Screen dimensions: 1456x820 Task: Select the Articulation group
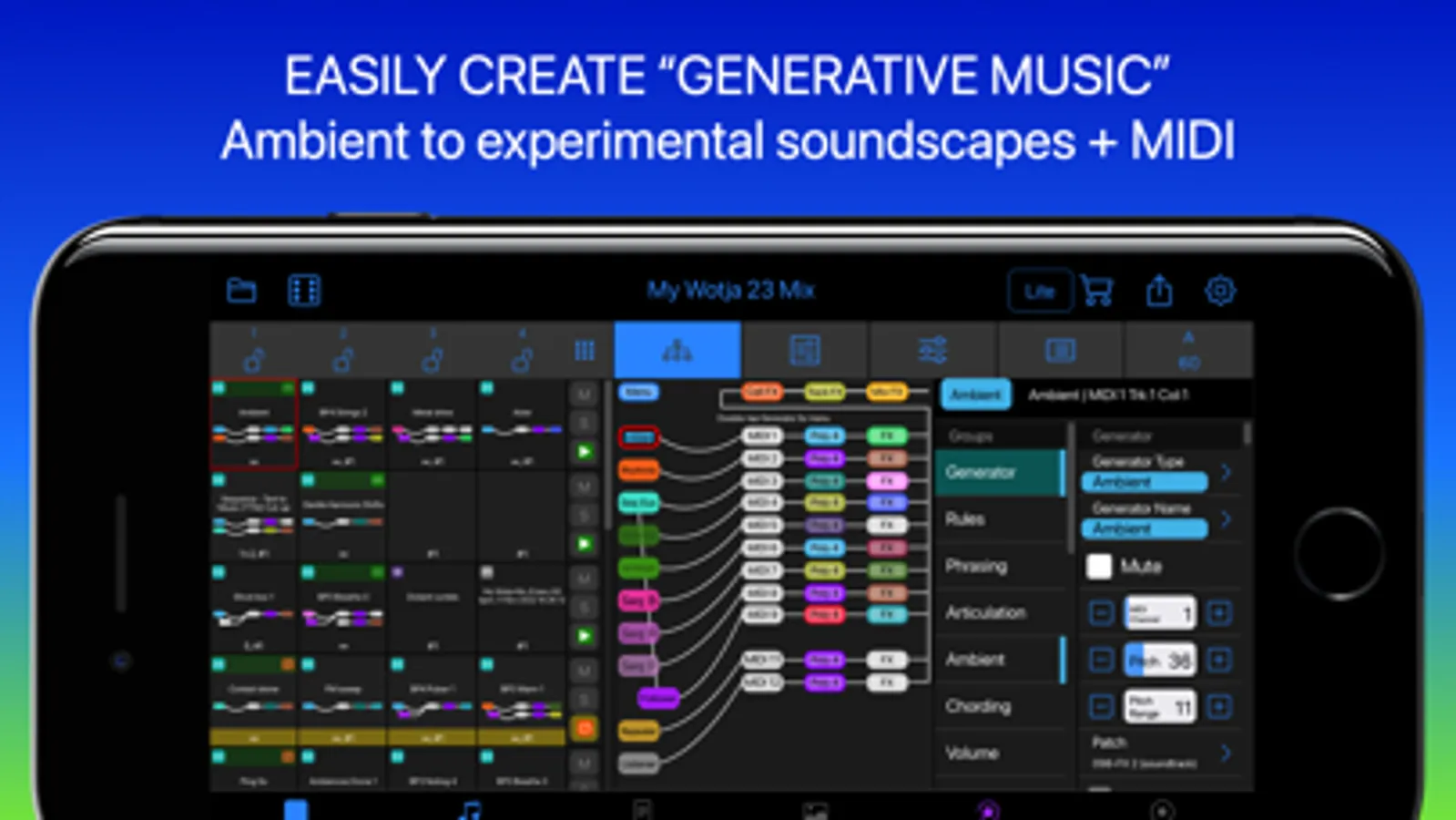point(1000,612)
